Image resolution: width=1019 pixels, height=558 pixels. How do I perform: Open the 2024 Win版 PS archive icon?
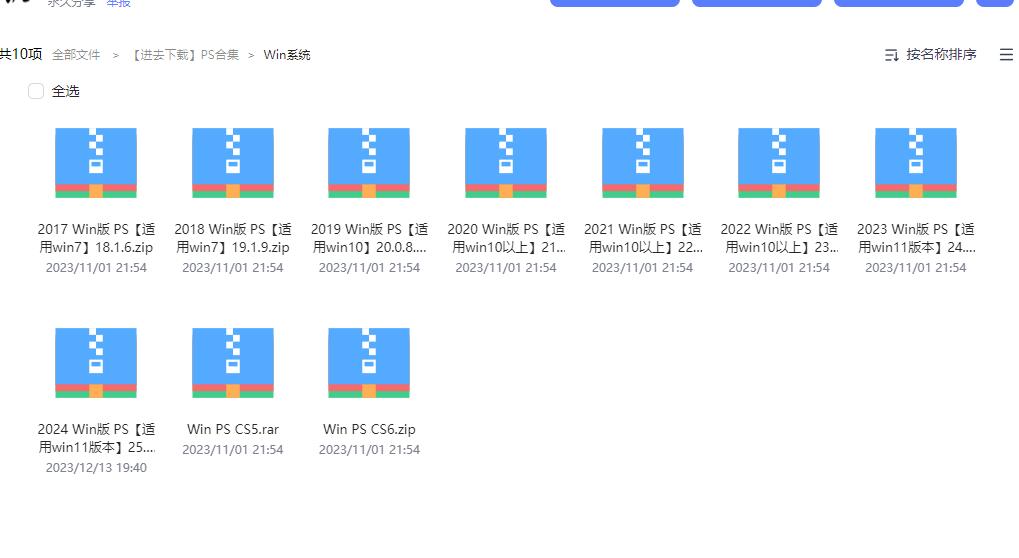click(96, 362)
